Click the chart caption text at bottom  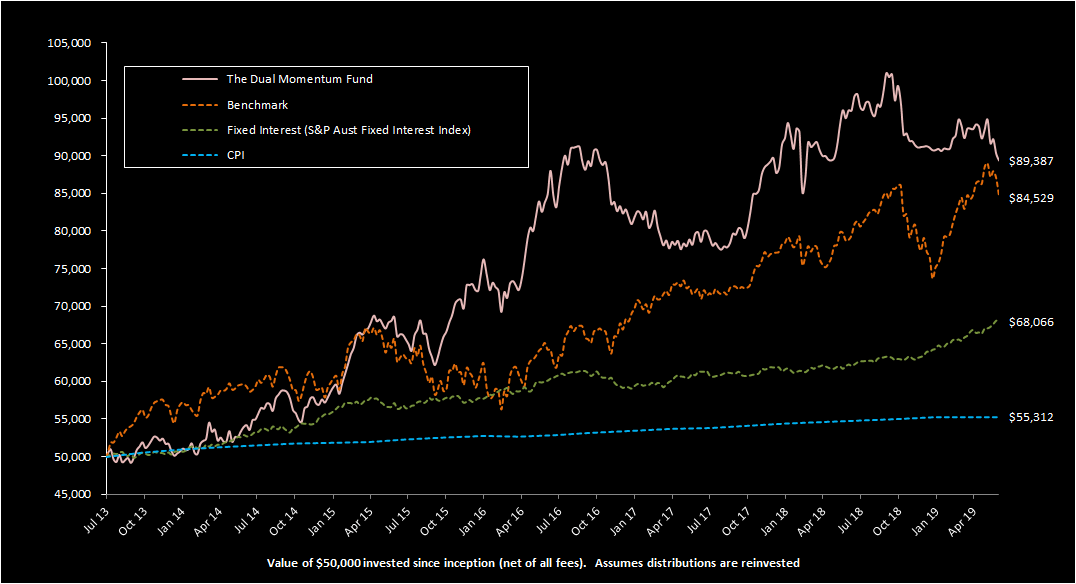pyautogui.click(x=537, y=562)
